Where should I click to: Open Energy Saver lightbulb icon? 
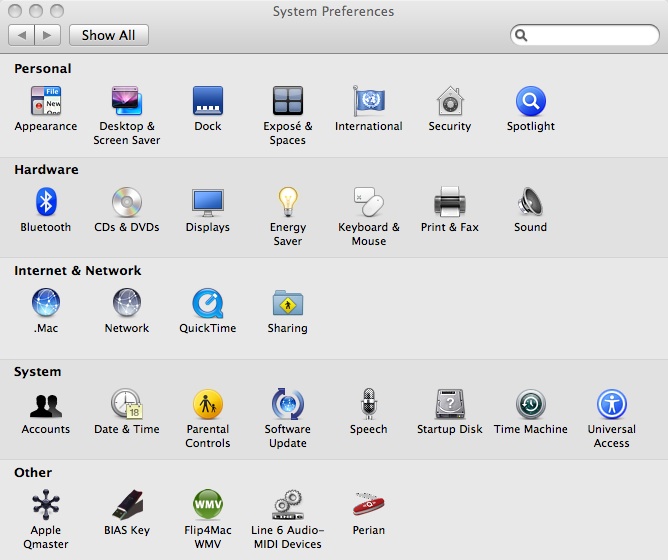288,202
